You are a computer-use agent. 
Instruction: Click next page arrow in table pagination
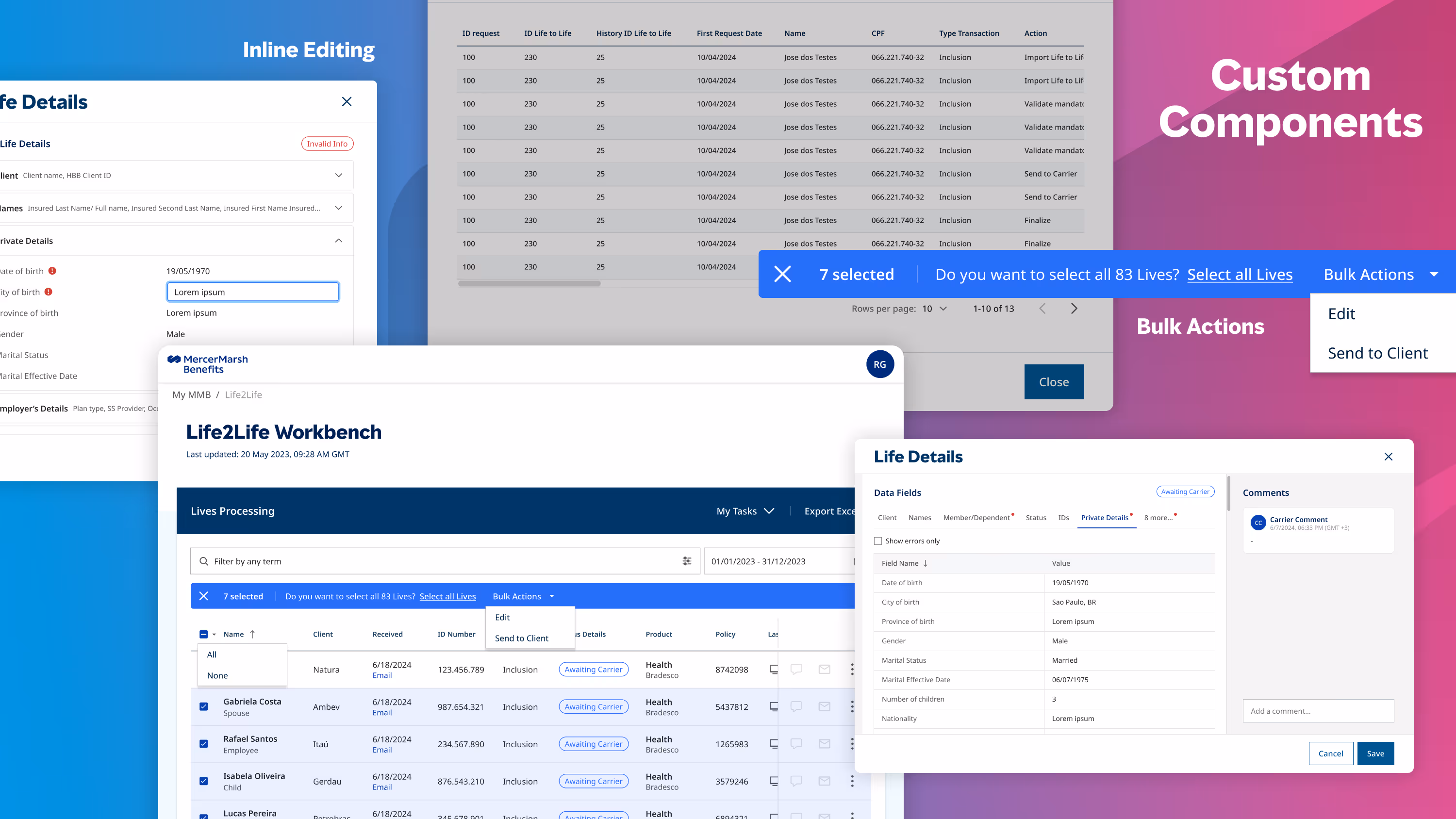click(x=1074, y=309)
